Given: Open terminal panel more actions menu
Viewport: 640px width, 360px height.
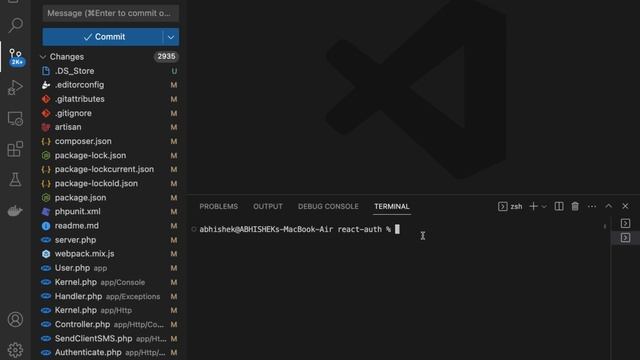Looking at the screenshot, I should point(592,207).
